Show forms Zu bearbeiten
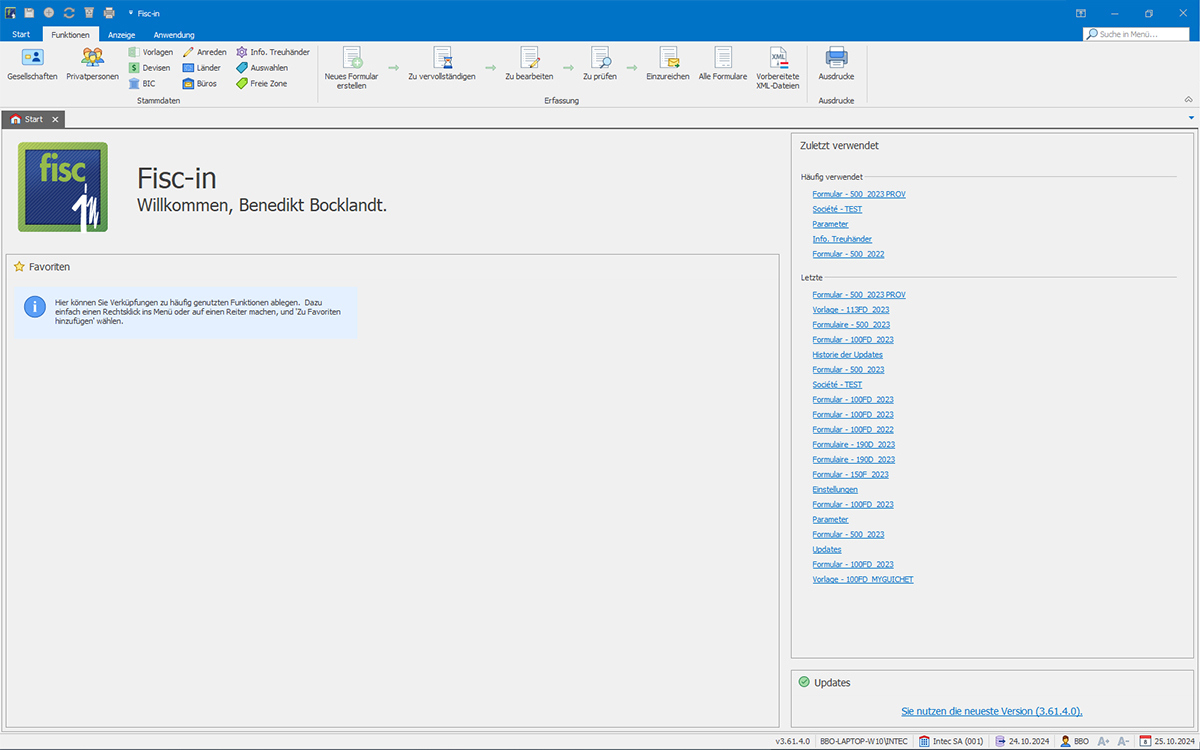Screen dimensions: 1200x750 point(529,63)
